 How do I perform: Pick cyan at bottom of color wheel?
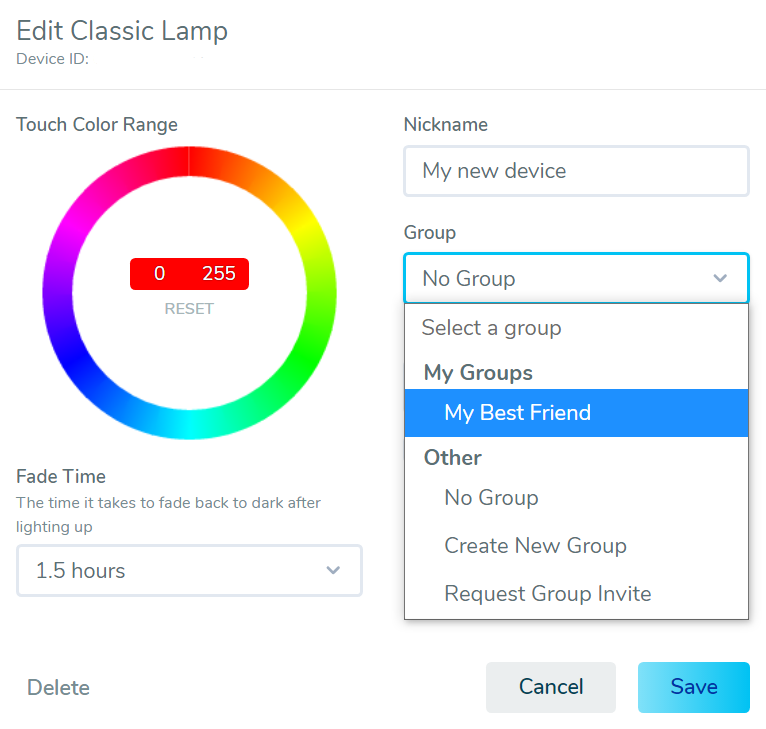tap(190, 424)
